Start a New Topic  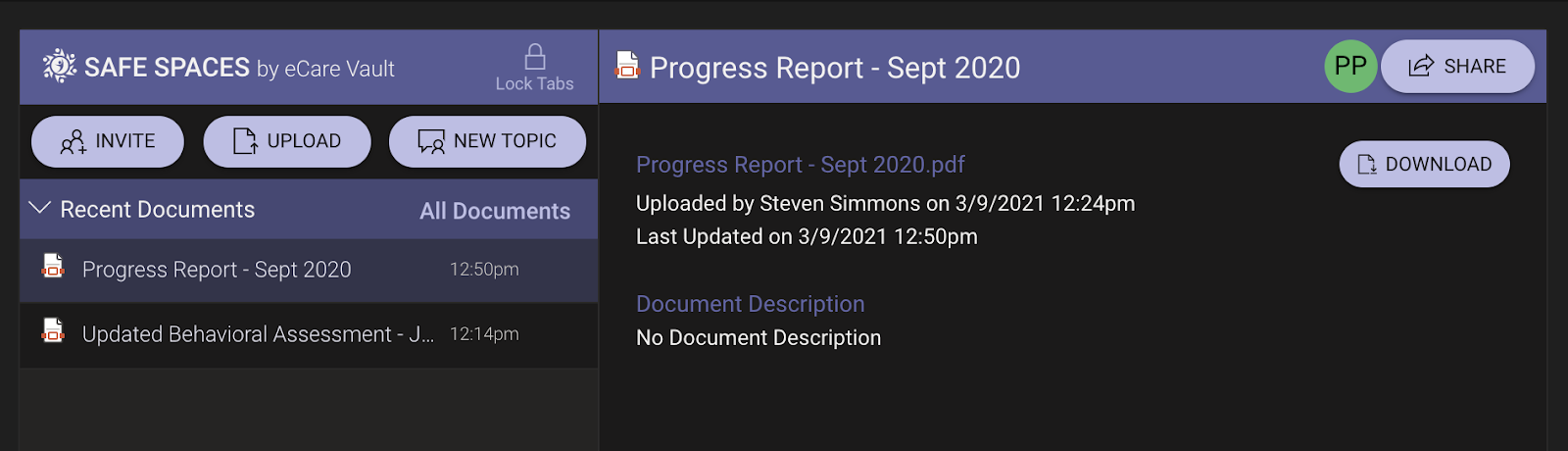click(x=487, y=141)
